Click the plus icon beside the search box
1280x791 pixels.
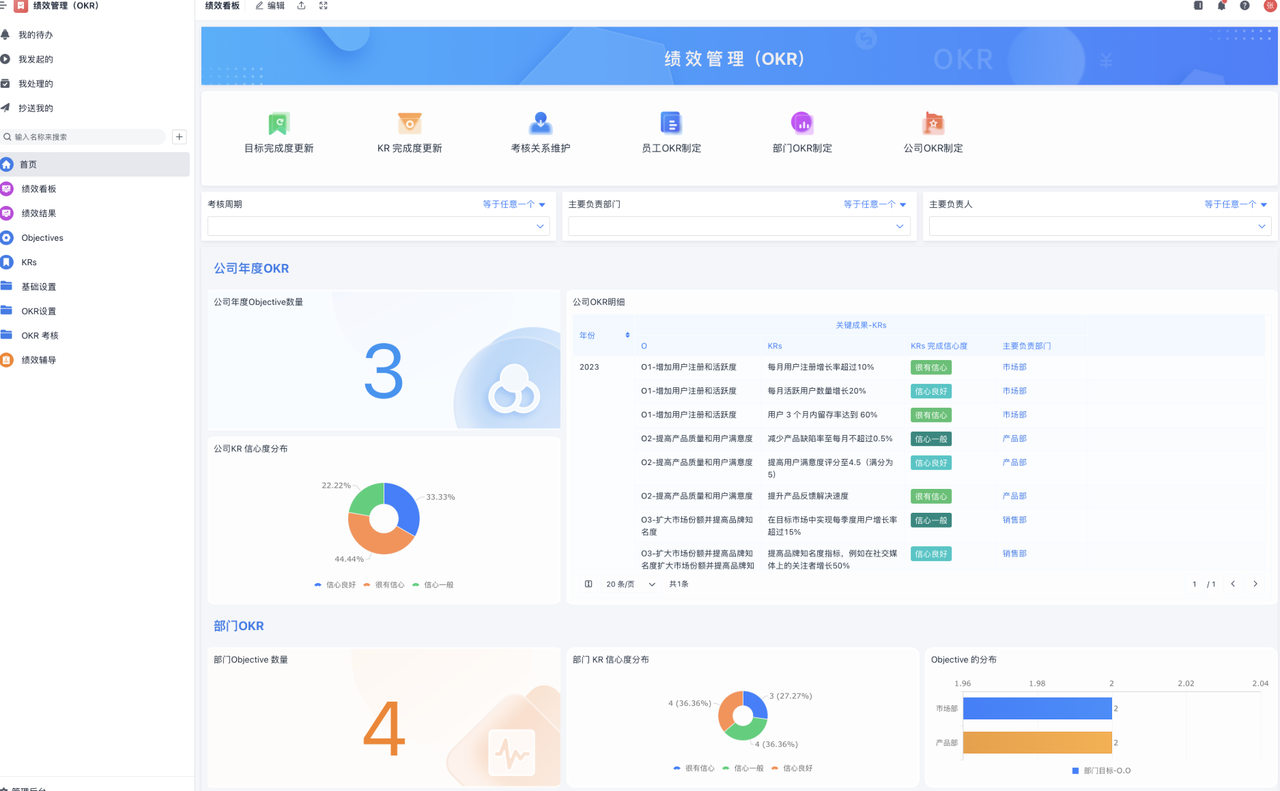point(179,137)
